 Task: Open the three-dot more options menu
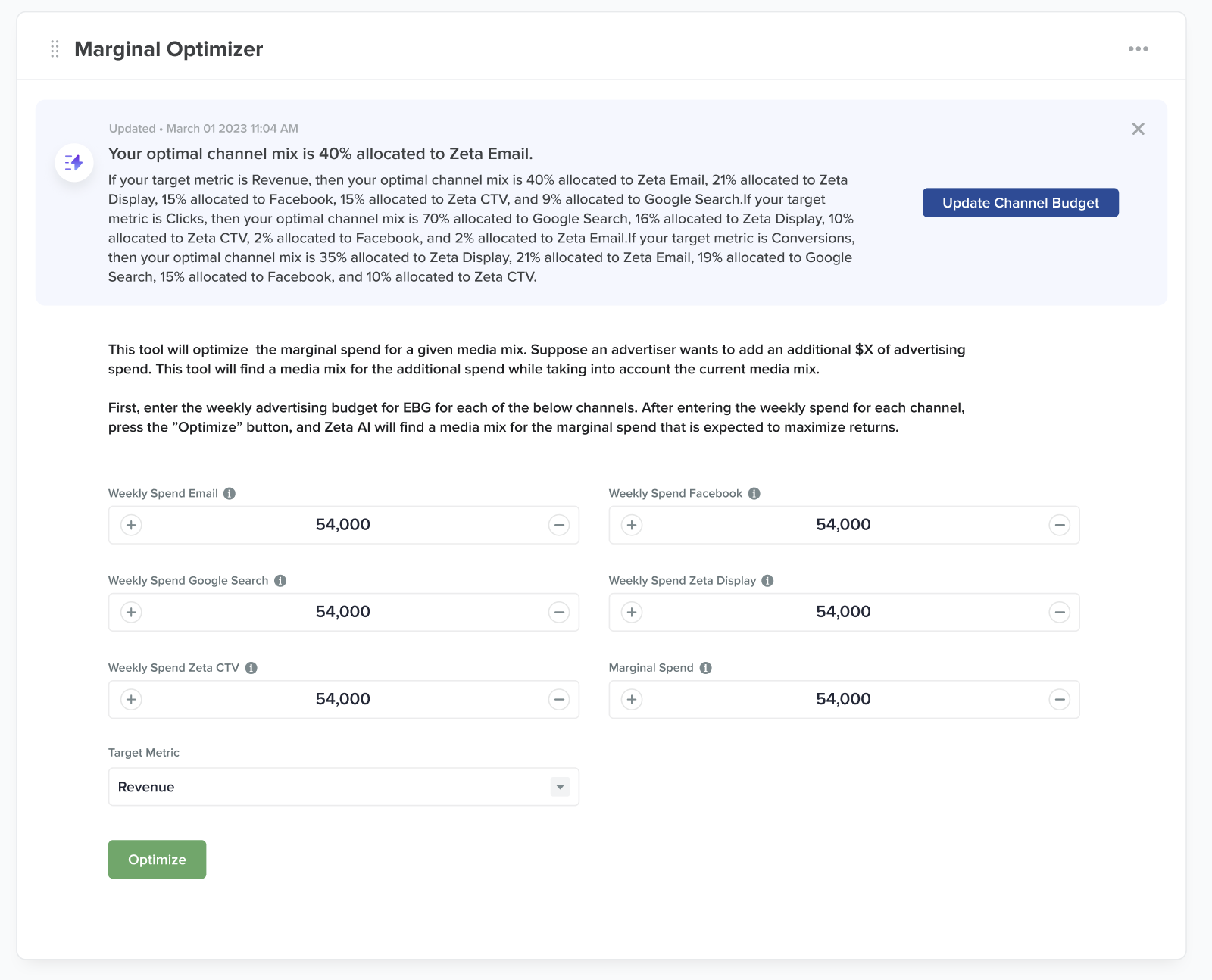pyautogui.click(x=1138, y=49)
